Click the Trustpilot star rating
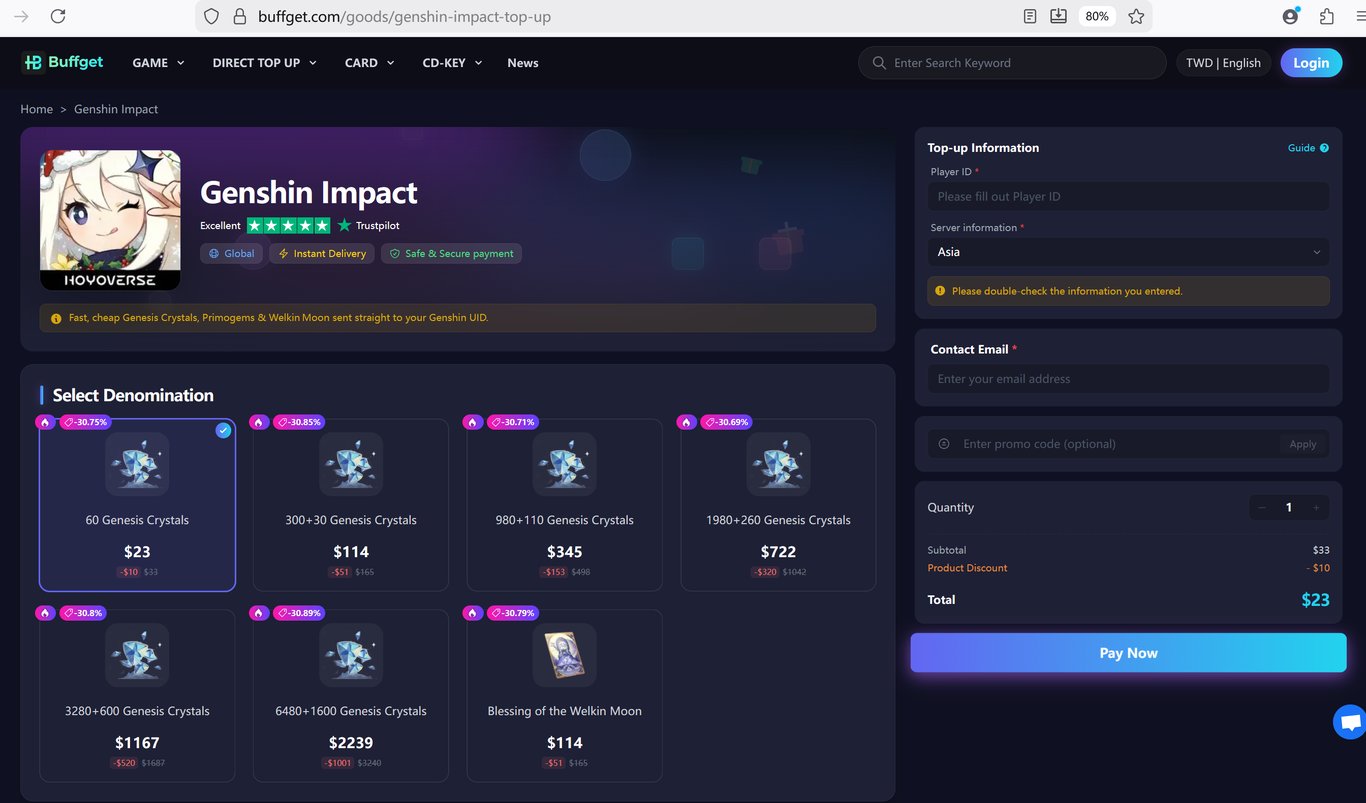Image resolution: width=1366 pixels, height=803 pixels. 288,225
